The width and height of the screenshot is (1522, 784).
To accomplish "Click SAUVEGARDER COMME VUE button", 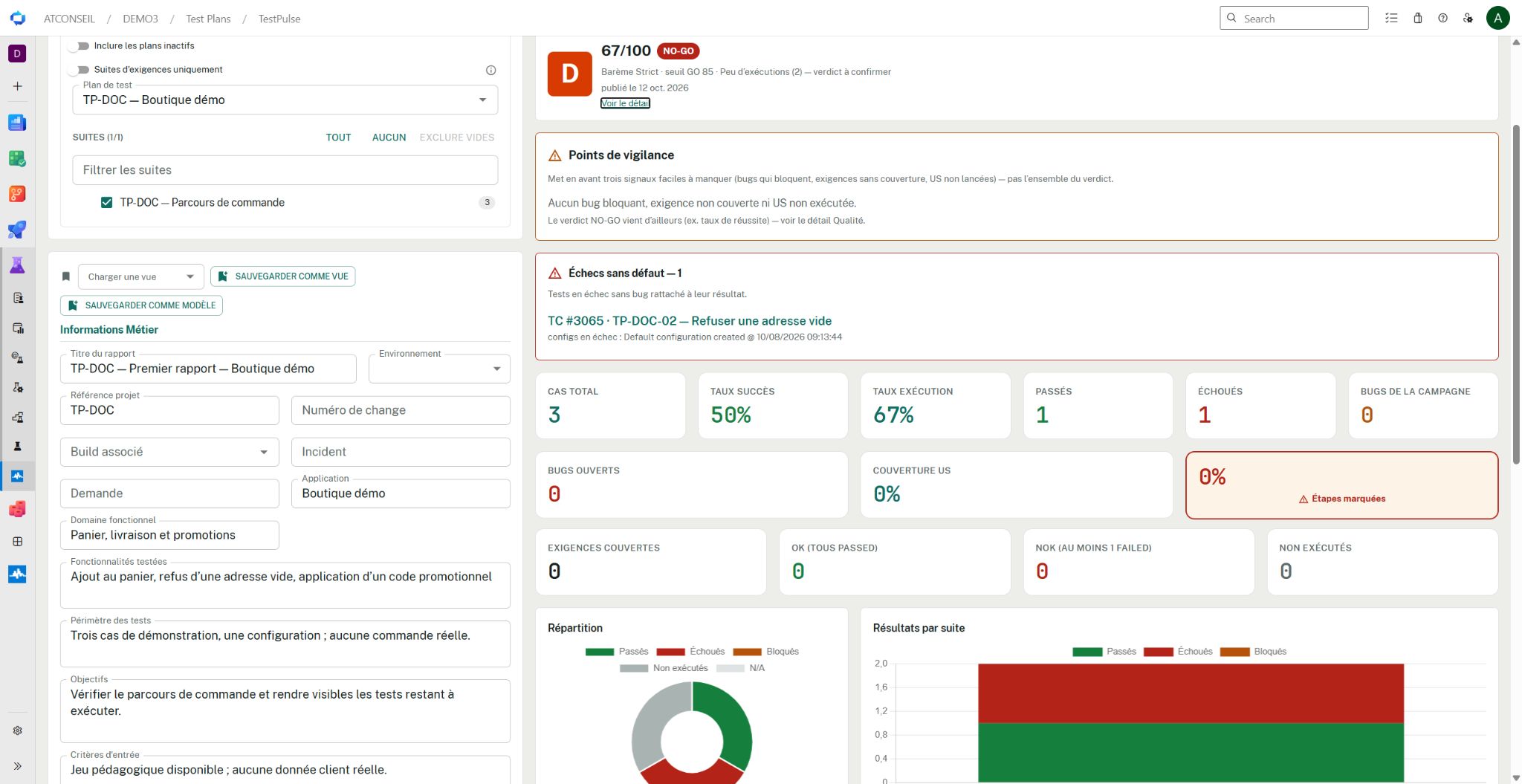I will pyautogui.click(x=283, y=276).
